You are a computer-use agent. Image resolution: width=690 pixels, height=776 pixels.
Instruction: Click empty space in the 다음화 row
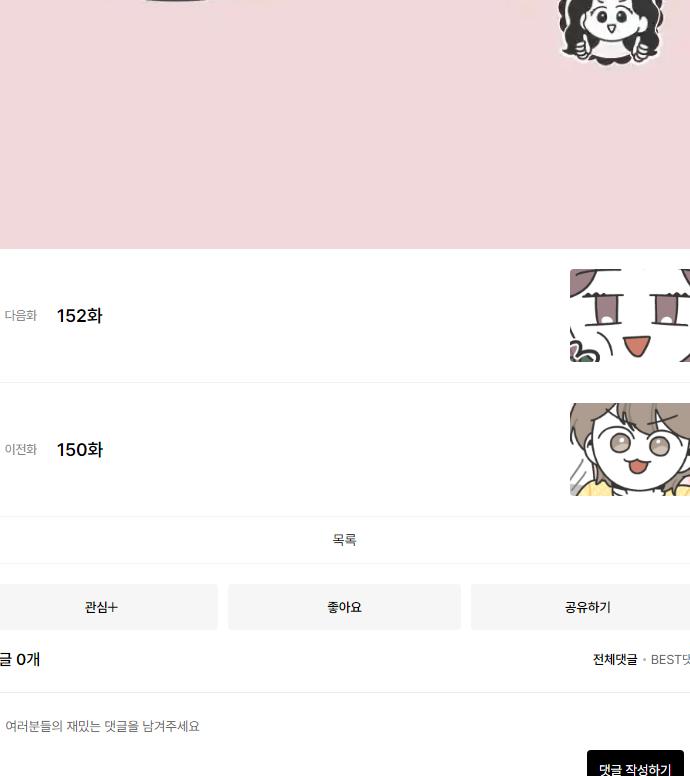pyautogui.click(x=337, y=315)
